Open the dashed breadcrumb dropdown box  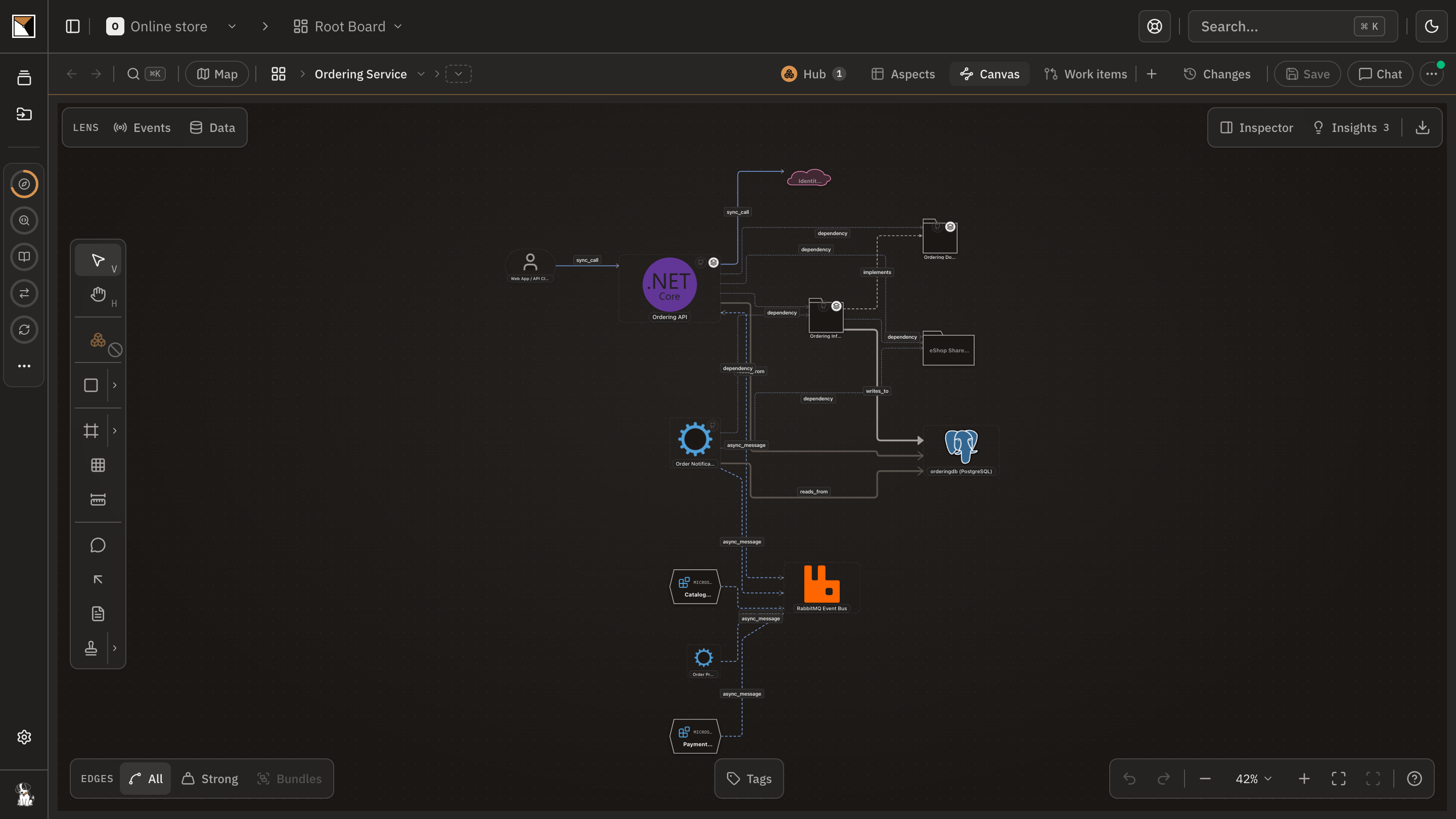tap(459, 74)
